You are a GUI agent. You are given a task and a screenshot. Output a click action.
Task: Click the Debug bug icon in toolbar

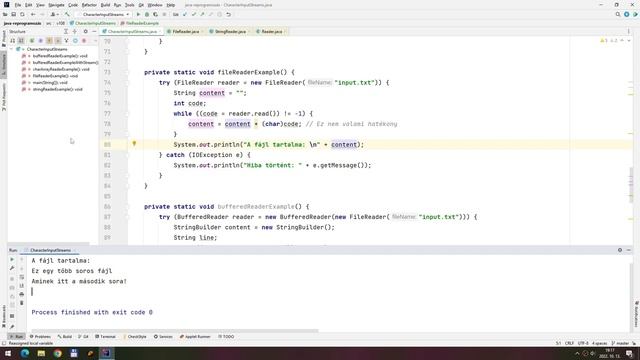[x=147, y=14]
